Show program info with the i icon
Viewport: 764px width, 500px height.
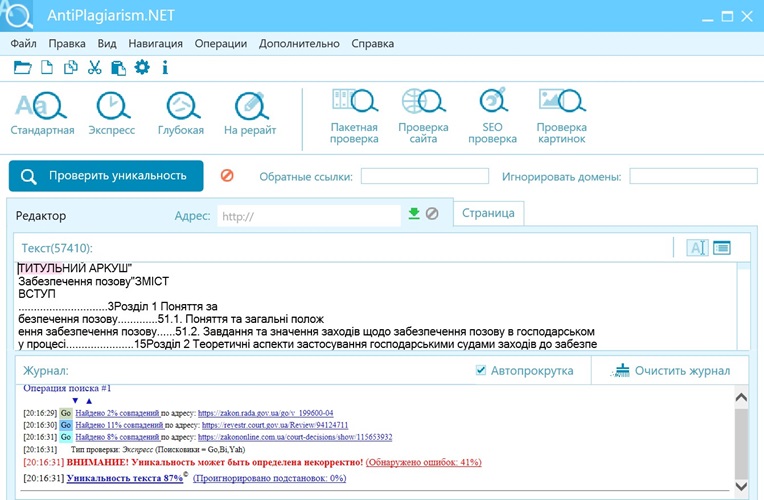[x=165, y=67]
